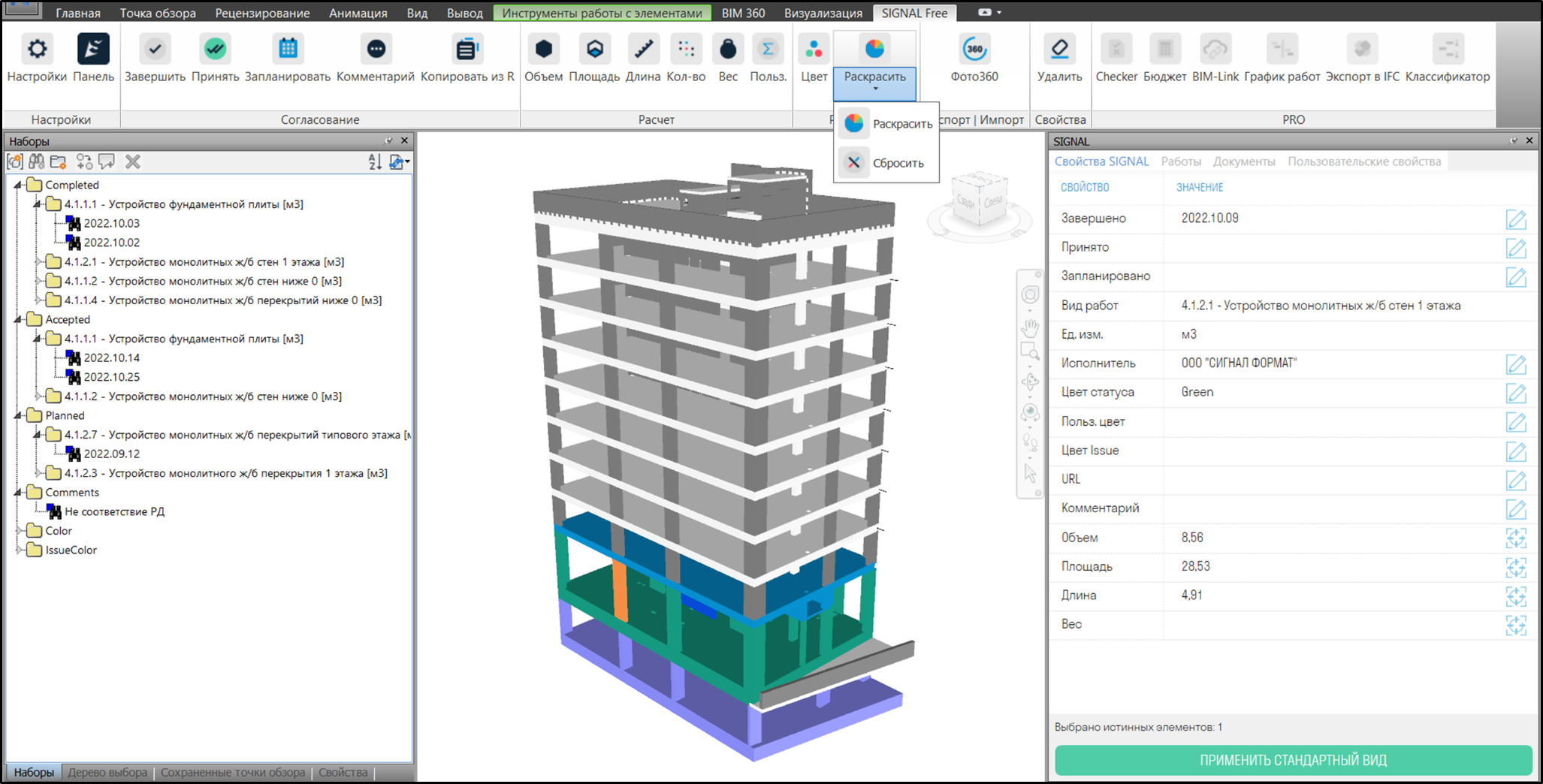Switch to Сохраненные точки обзора bottom tab
Viewport: 1543px width, 784px height.
tap(233, 772)
